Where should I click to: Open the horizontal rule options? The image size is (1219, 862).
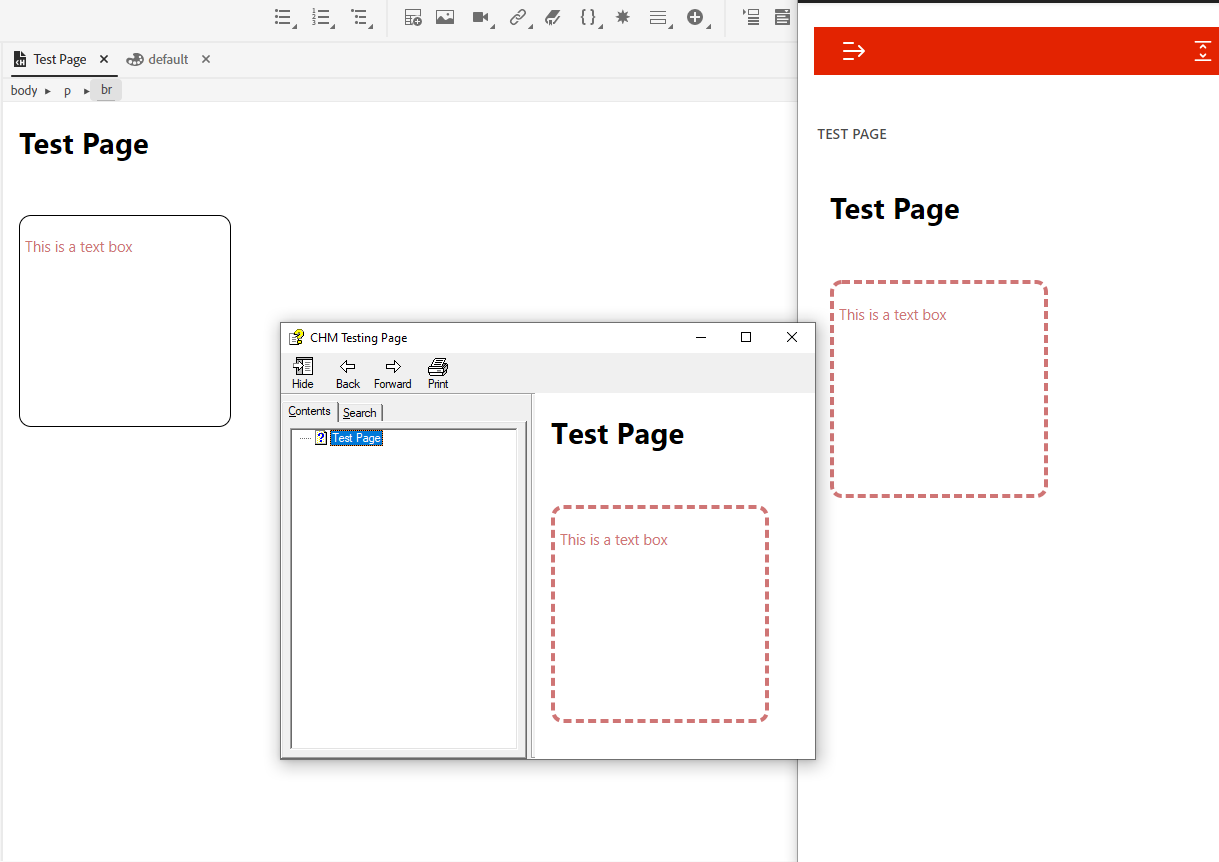coord(658,17)
